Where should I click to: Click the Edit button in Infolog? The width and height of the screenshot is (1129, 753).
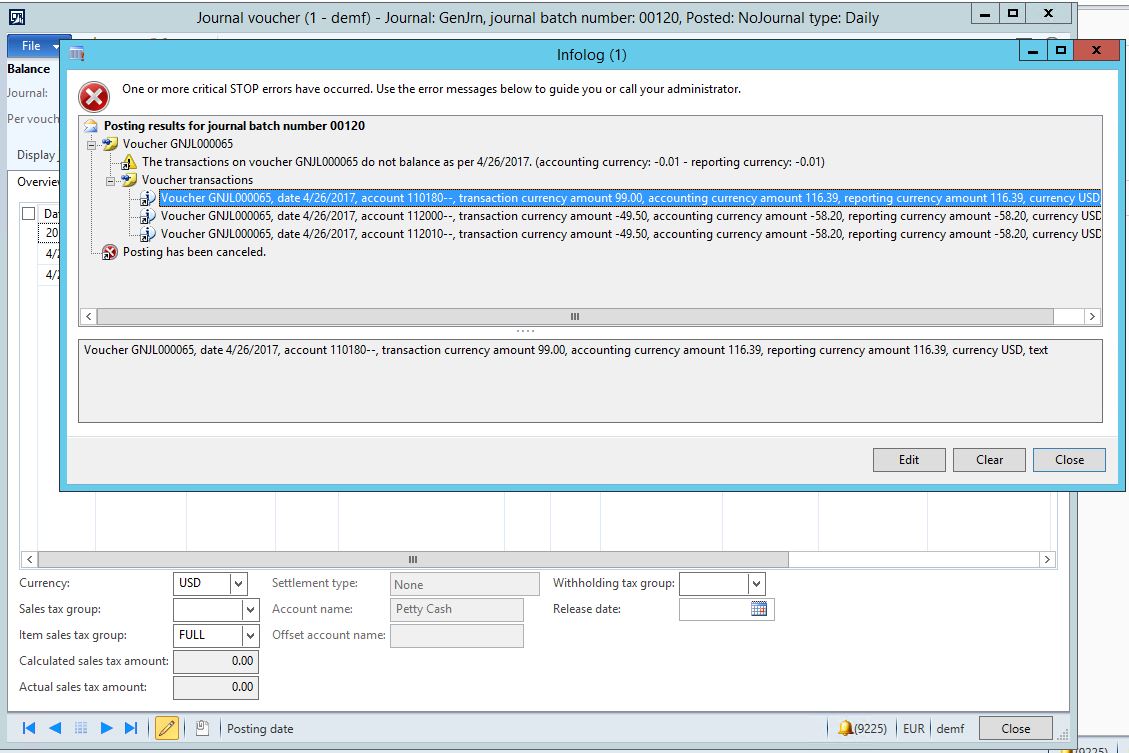coord(908,460)
